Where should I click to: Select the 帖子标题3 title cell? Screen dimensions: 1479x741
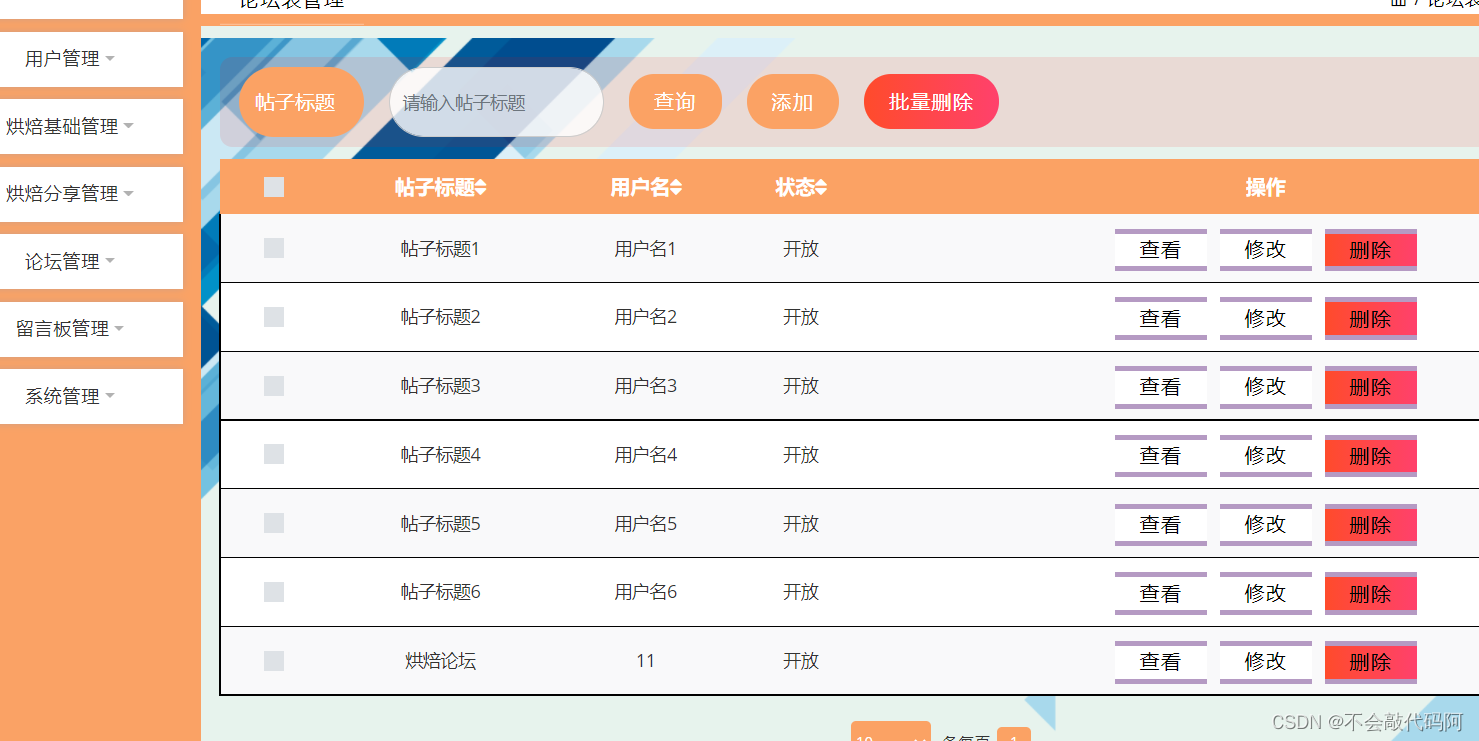(x=441, y=386)
